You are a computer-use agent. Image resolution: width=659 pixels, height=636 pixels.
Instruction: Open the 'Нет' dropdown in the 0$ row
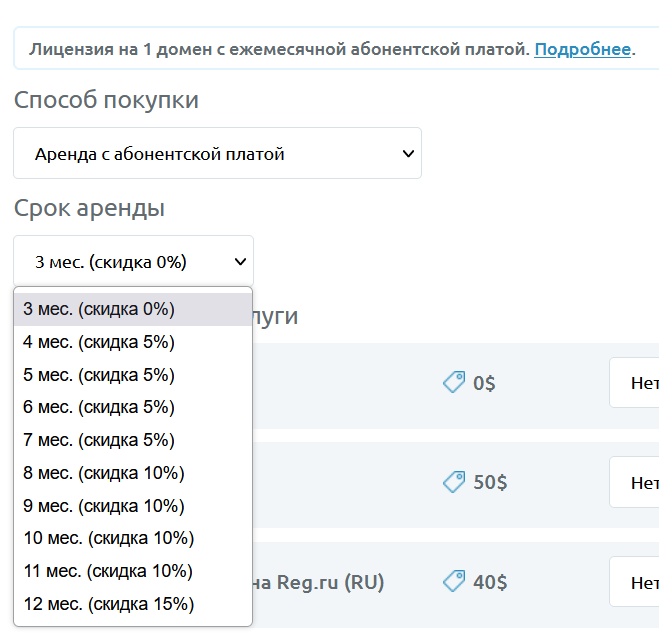click(x=634, y=383)
